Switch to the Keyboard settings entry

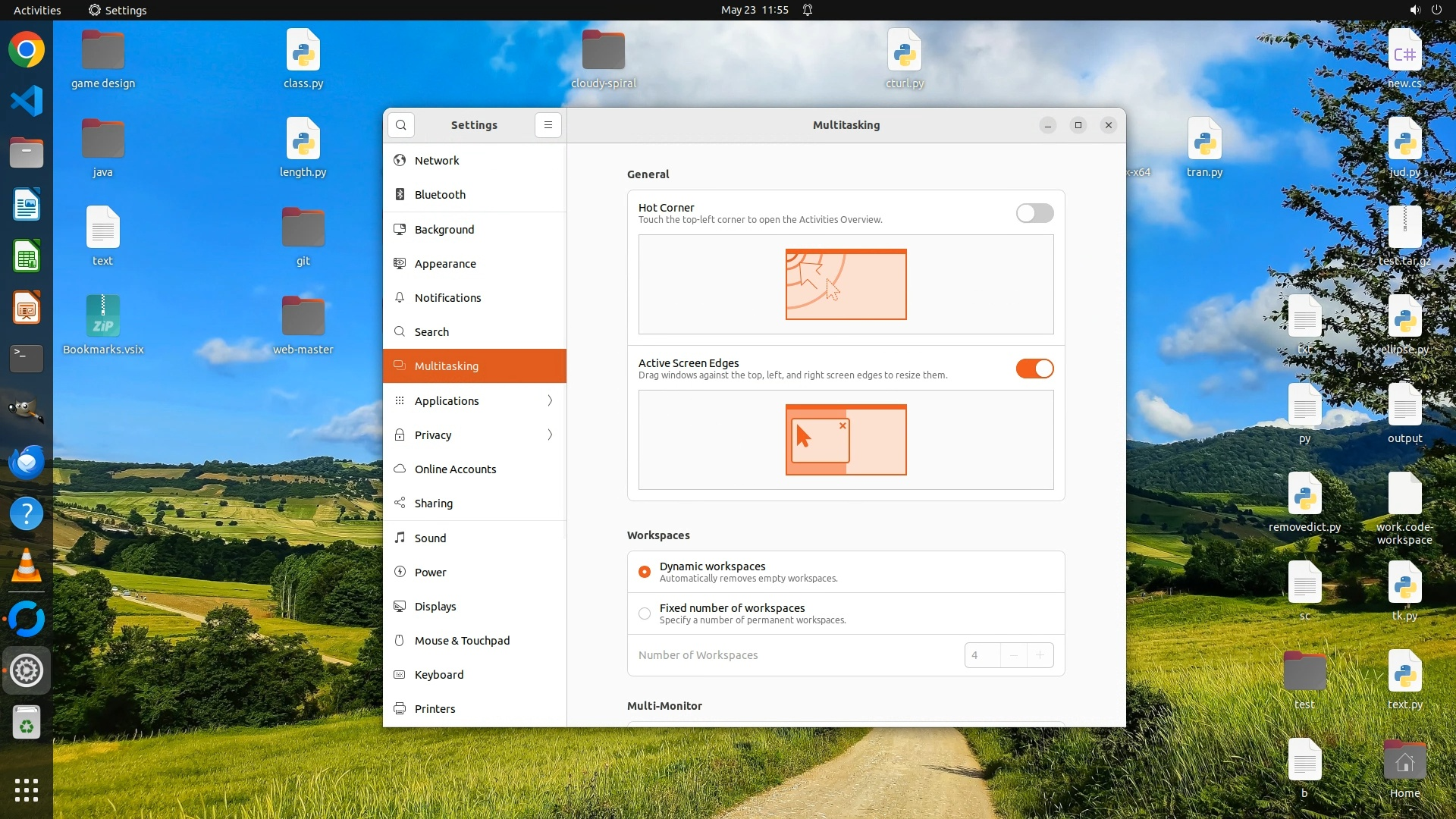[x=438, y=675]
